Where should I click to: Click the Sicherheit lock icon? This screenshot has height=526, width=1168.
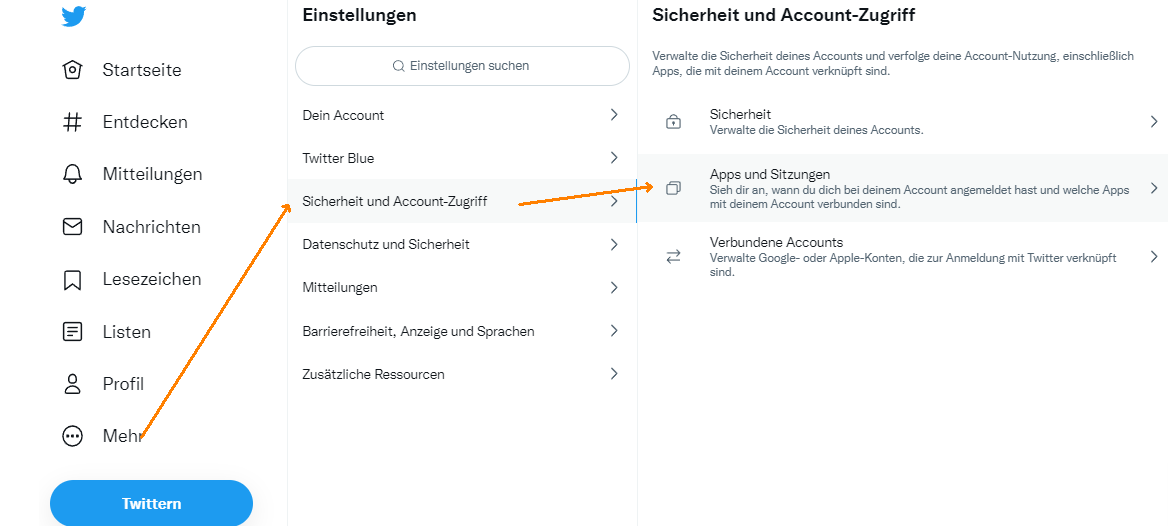(673, 122)
